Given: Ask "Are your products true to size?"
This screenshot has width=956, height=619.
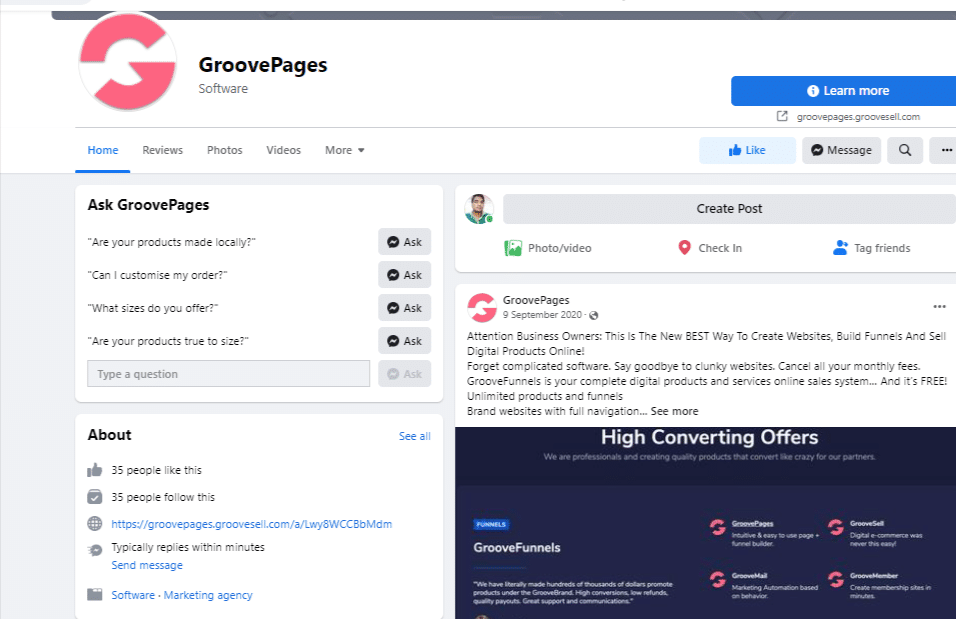Looking at the screenshot, I should (404, 340).
